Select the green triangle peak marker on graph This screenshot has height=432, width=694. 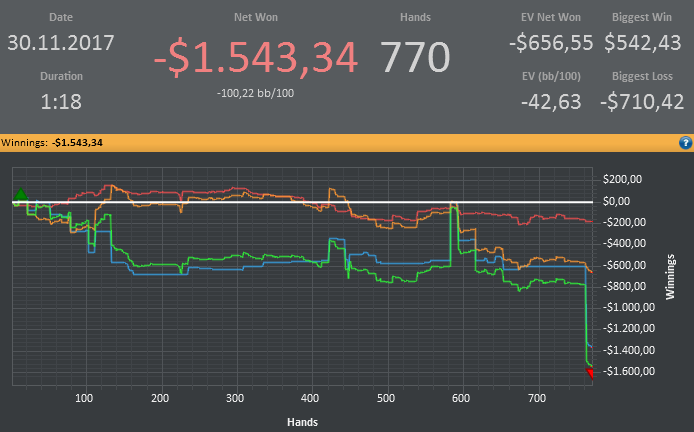click(x=20, y=194)
